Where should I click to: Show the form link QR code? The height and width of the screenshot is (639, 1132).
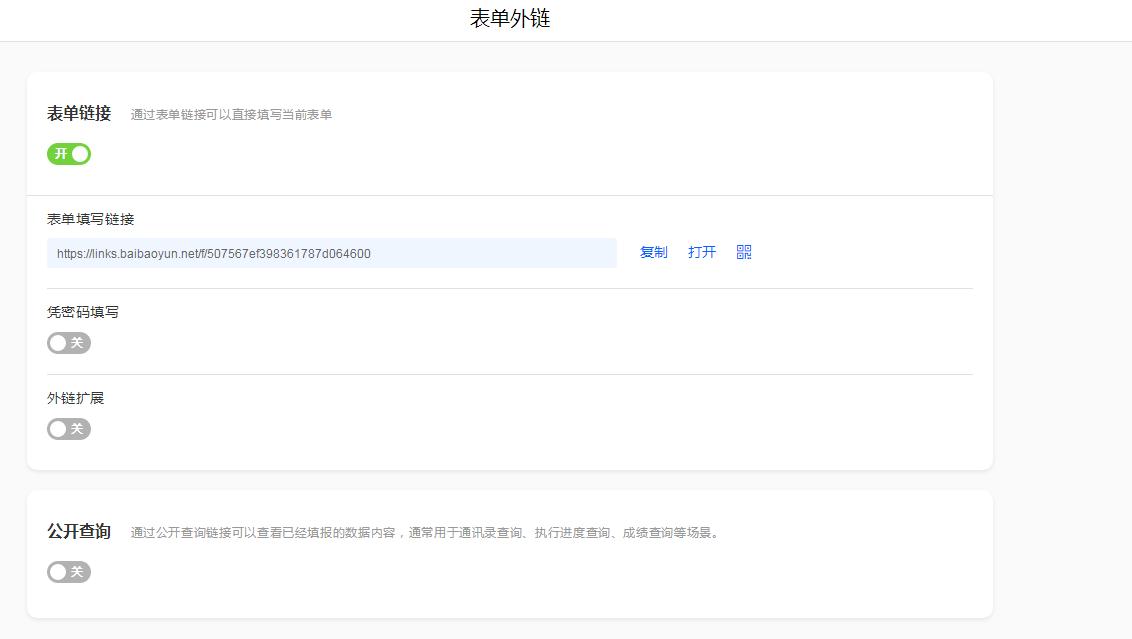744,252
